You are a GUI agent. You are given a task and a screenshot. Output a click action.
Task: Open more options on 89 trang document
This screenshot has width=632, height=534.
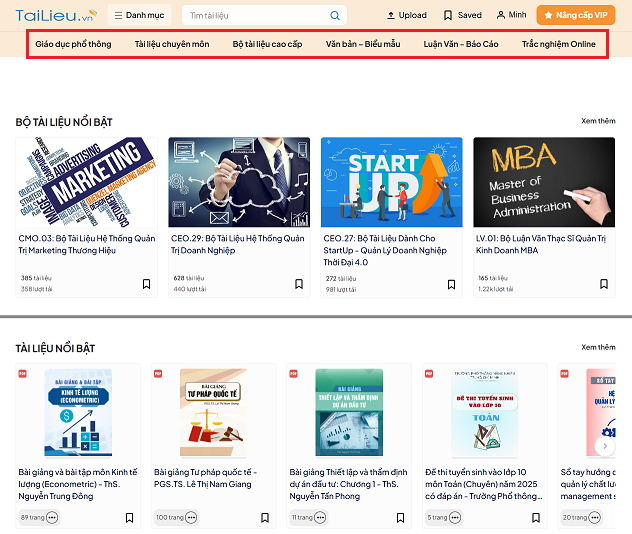pos(52,517)
